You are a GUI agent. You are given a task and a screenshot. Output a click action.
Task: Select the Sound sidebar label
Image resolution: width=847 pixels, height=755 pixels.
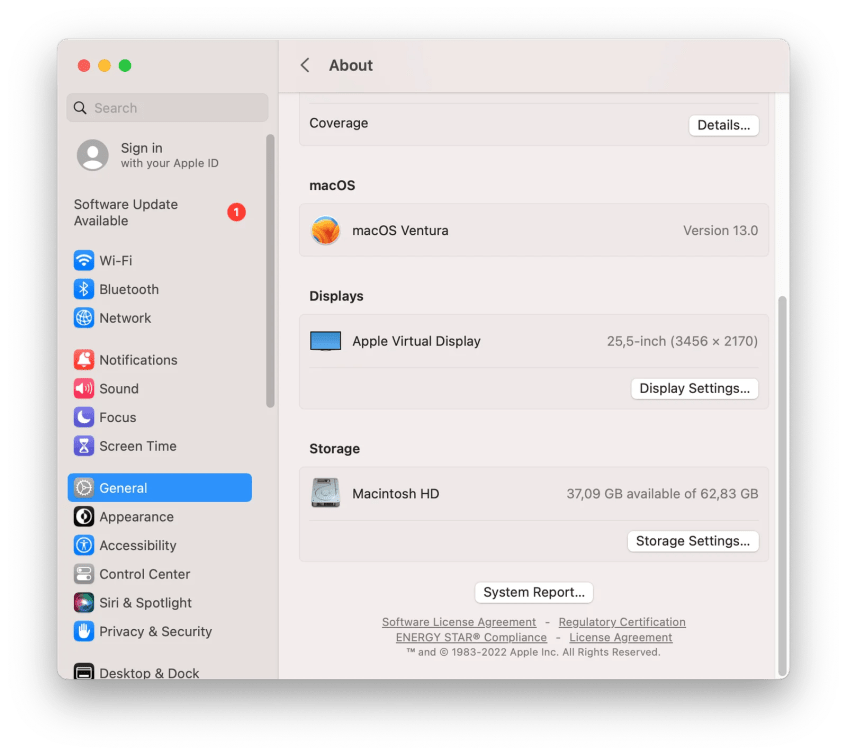click(119, 389)
